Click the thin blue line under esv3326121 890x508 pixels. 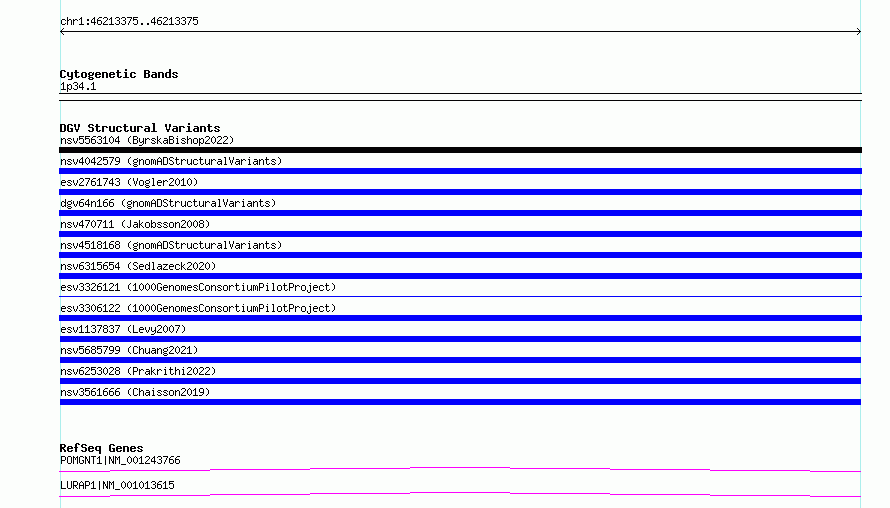(460, 296)
